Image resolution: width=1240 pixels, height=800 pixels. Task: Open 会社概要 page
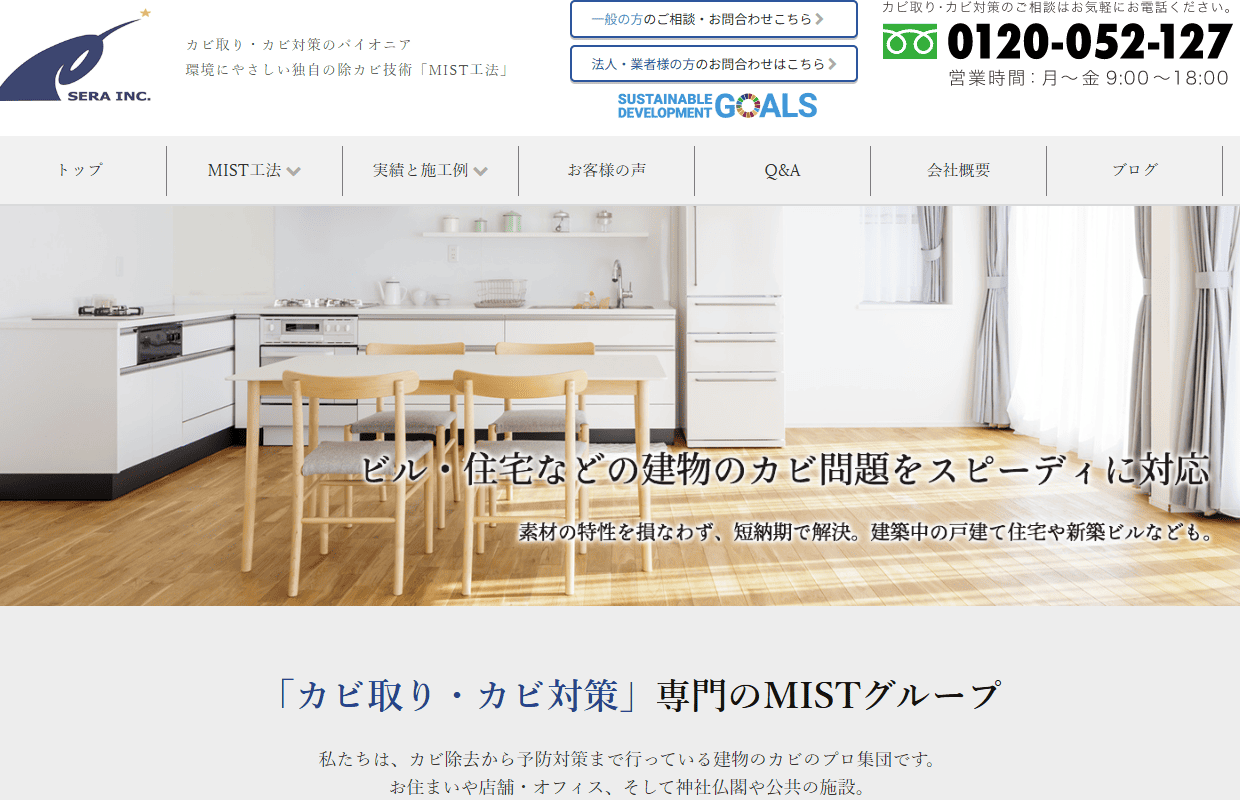pyautogui.click(x=958, y=170)
